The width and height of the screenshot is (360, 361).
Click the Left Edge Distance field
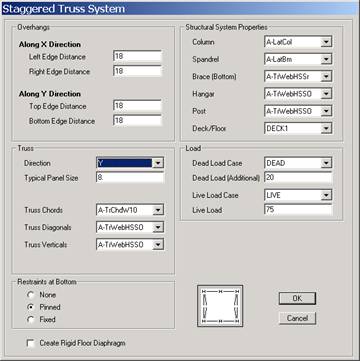click(x=137, y=56)
